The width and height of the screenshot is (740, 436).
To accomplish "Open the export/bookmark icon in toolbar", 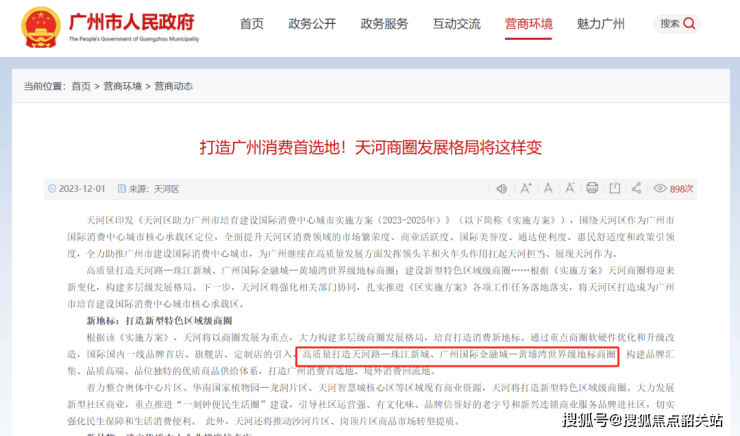I will [x=614, y=188].
